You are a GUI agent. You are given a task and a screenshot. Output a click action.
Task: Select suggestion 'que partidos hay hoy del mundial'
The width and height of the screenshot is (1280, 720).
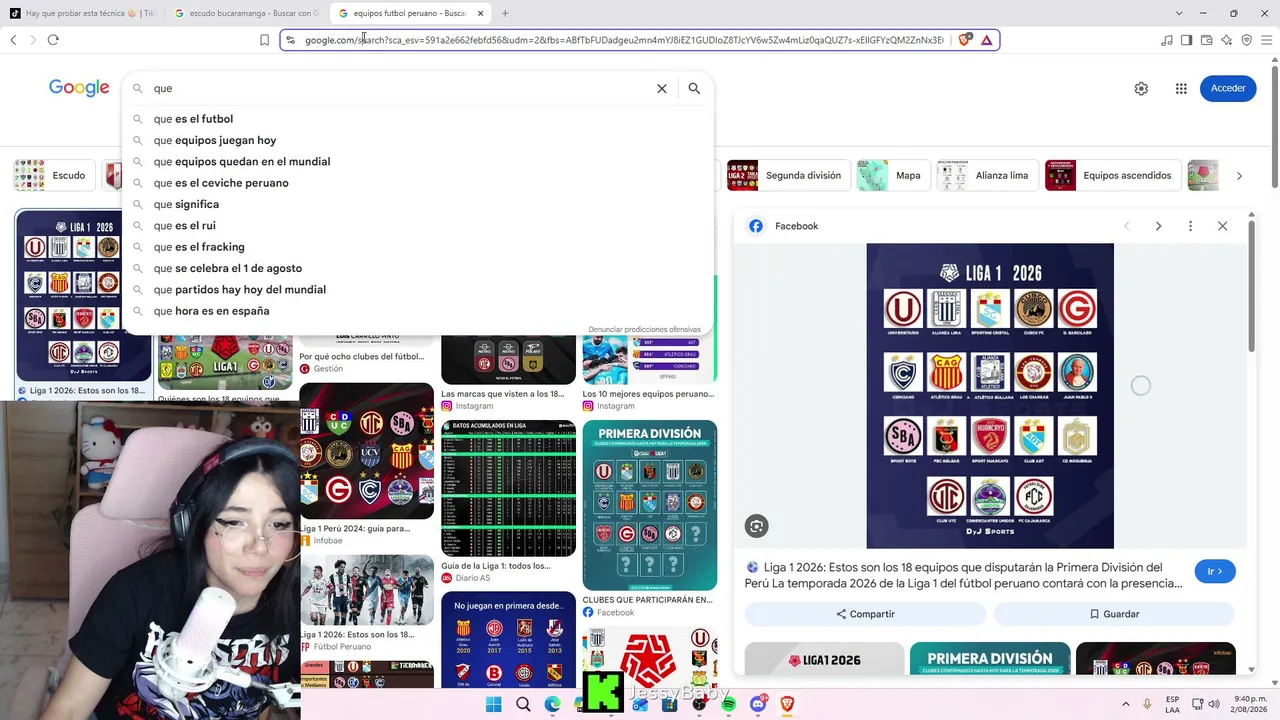click(418, 290)
